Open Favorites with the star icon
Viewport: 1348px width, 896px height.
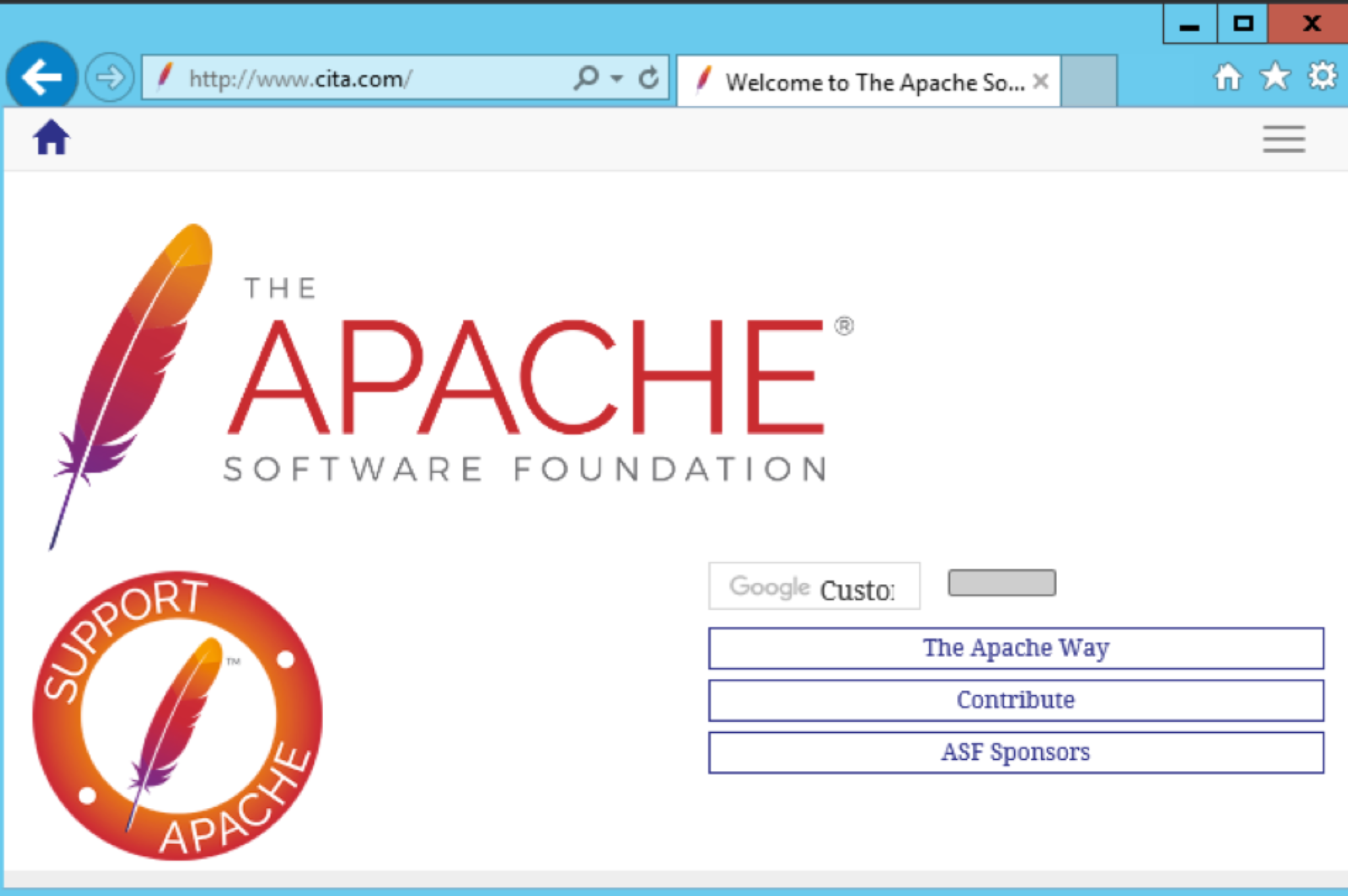pyautogui.click(x=1275, y=76)
